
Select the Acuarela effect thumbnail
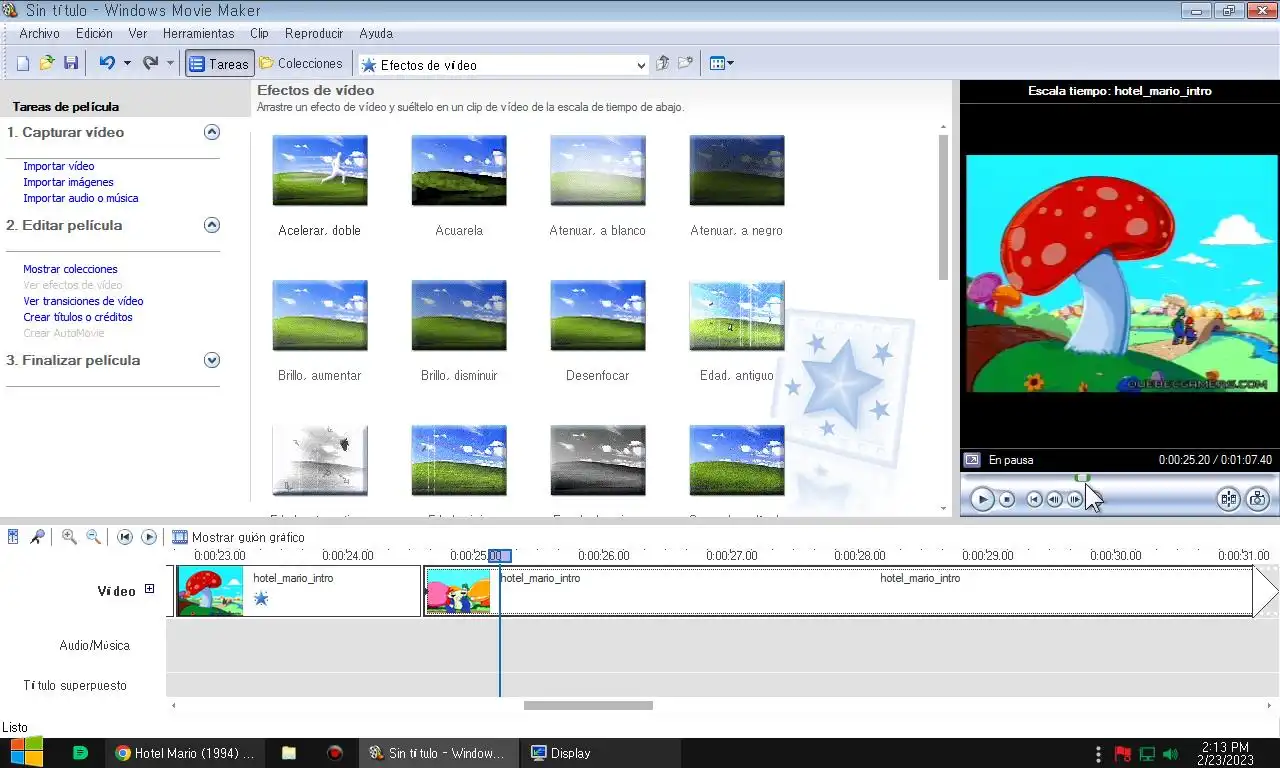459,171
